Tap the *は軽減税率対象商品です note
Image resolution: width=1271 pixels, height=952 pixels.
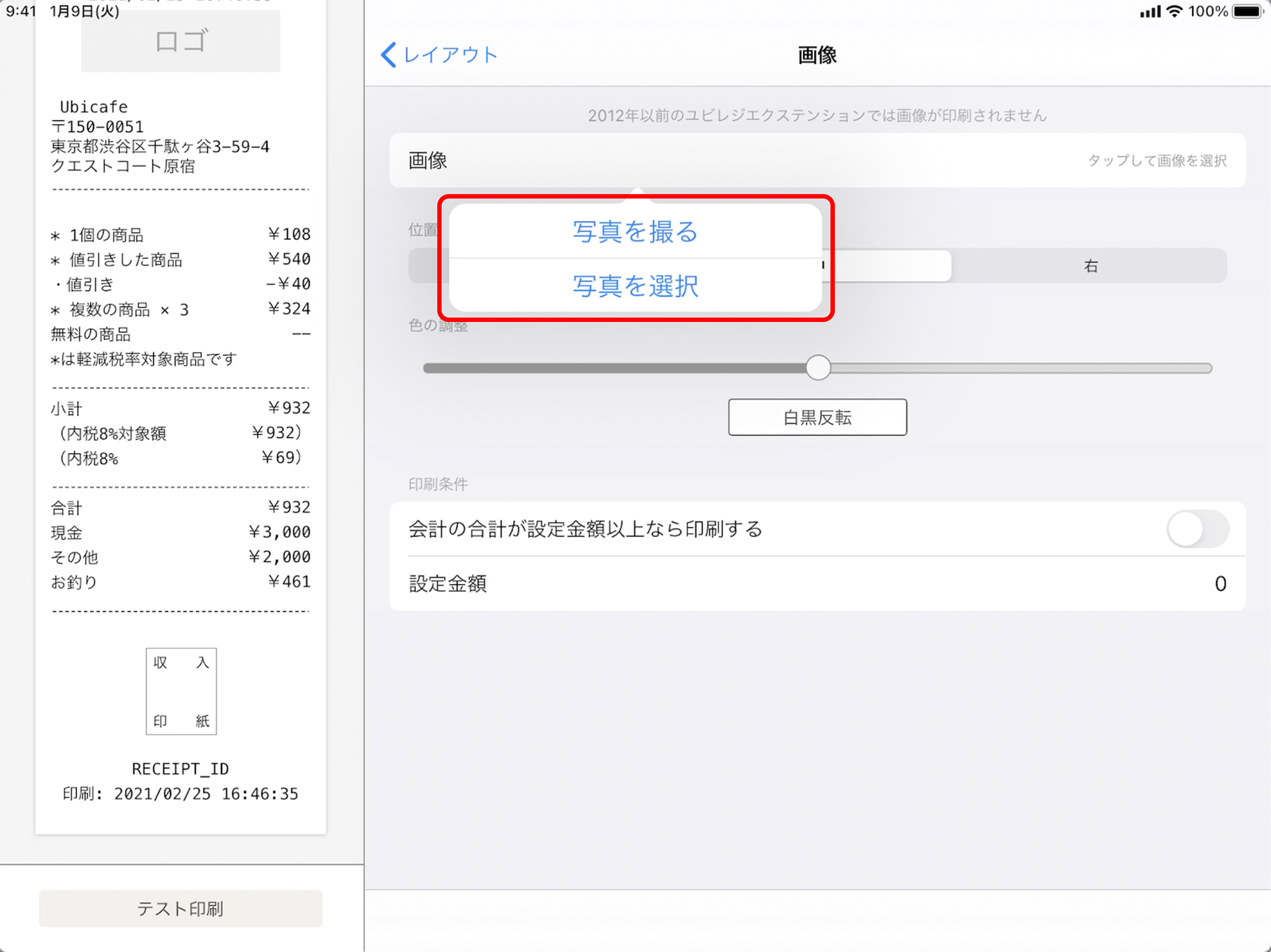(144, 359)
